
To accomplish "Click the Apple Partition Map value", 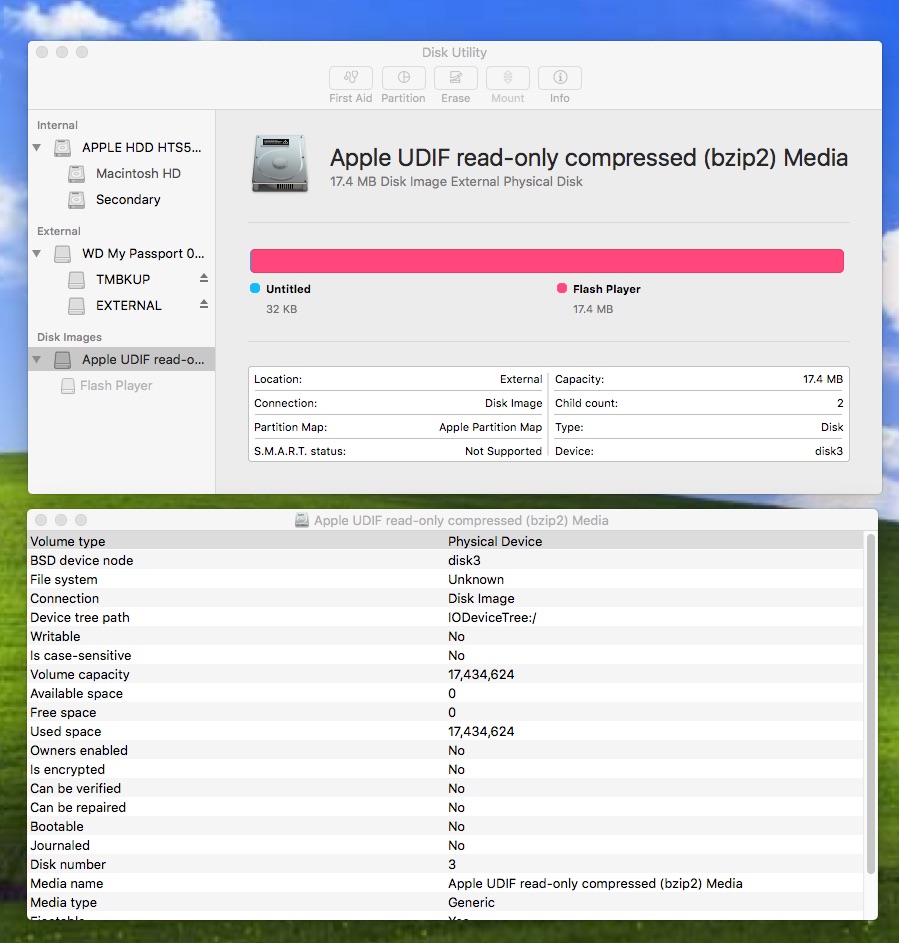I will [x=490, y=427].
